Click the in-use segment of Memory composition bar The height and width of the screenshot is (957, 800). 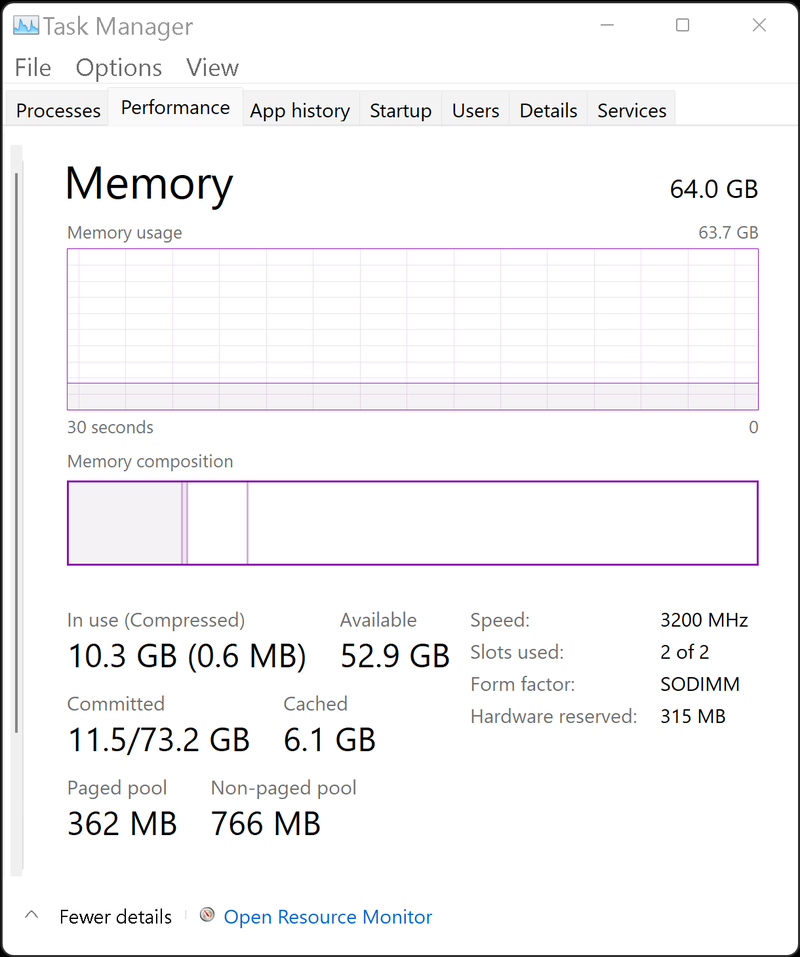(x=125, y=523)
